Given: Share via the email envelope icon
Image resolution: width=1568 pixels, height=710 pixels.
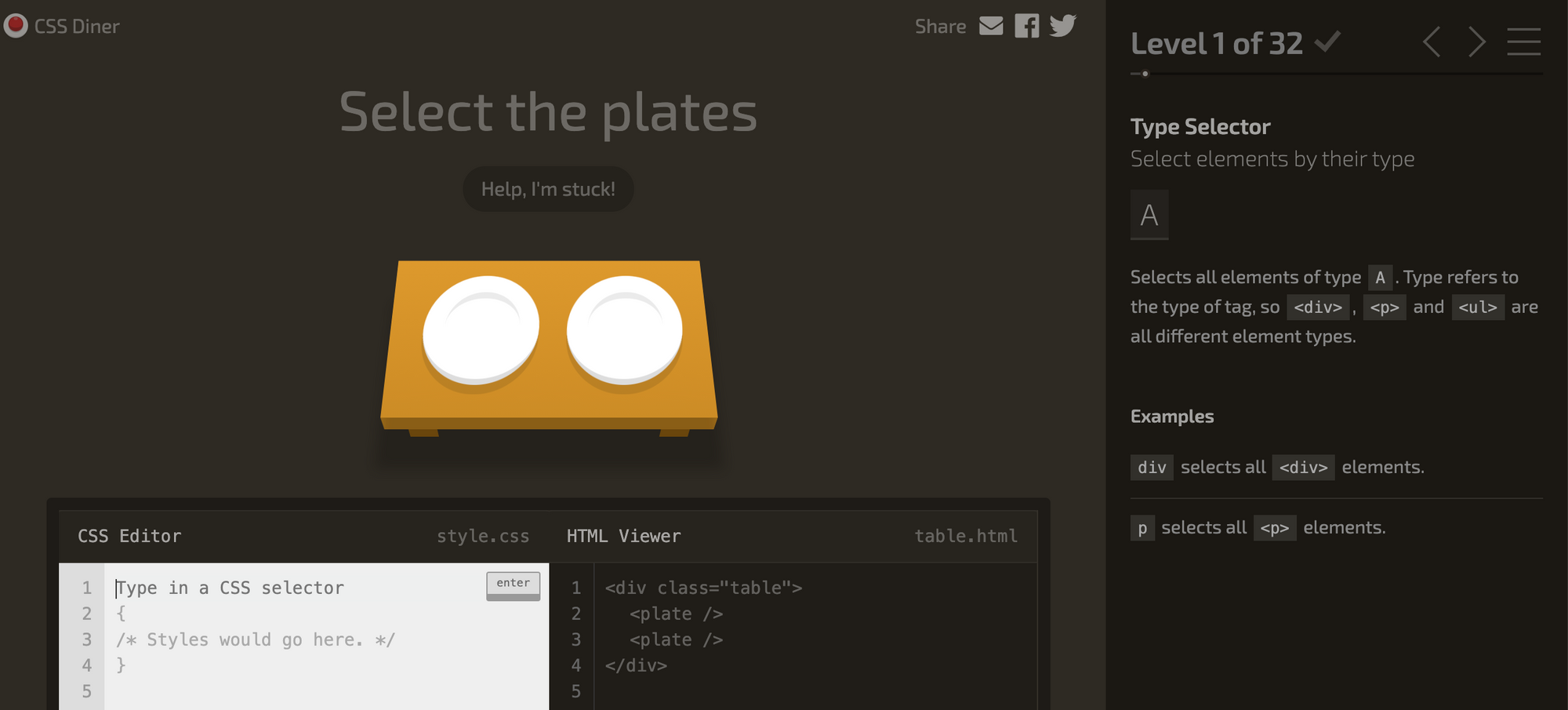Looking at the screenshot, I should click(x=991, y=26).
